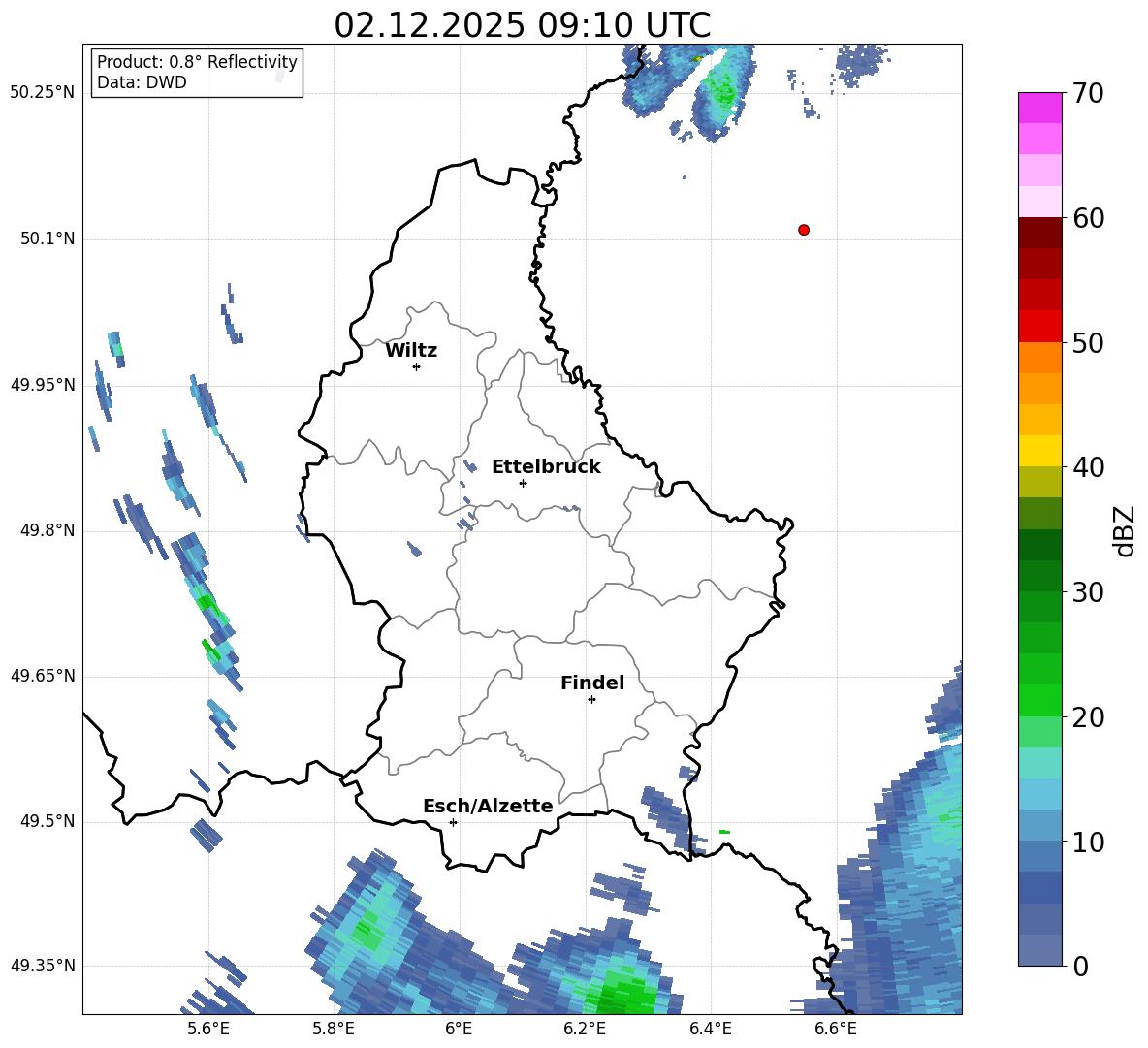Click the red dot radar marker

pos(804,230)
